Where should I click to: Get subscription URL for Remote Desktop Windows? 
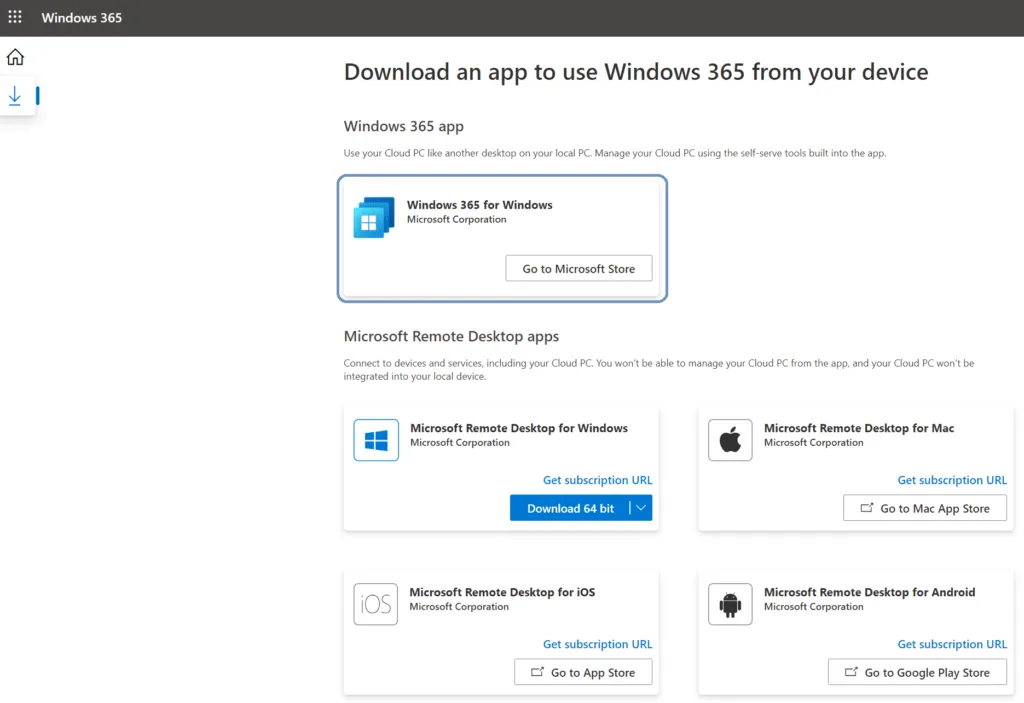tap(597, 480)
